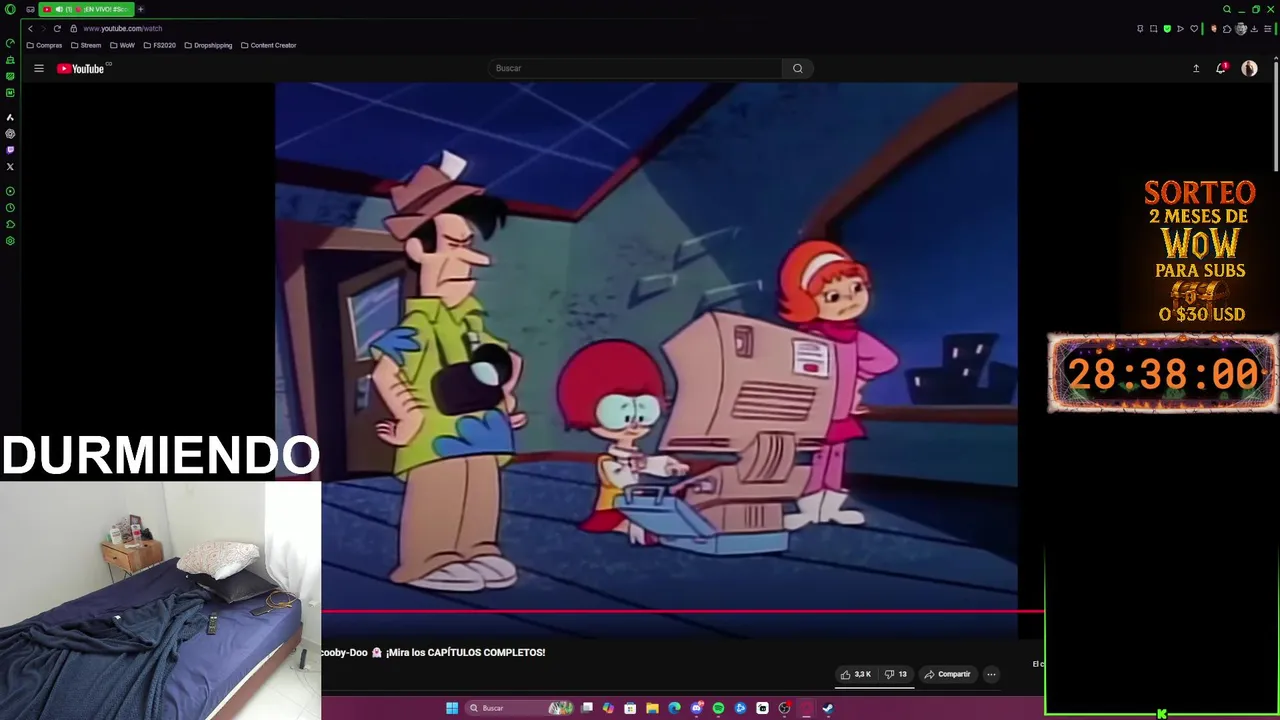1280x720 pixels.
Task: Click the Compartir share button
Action: [x=947, y=674]
